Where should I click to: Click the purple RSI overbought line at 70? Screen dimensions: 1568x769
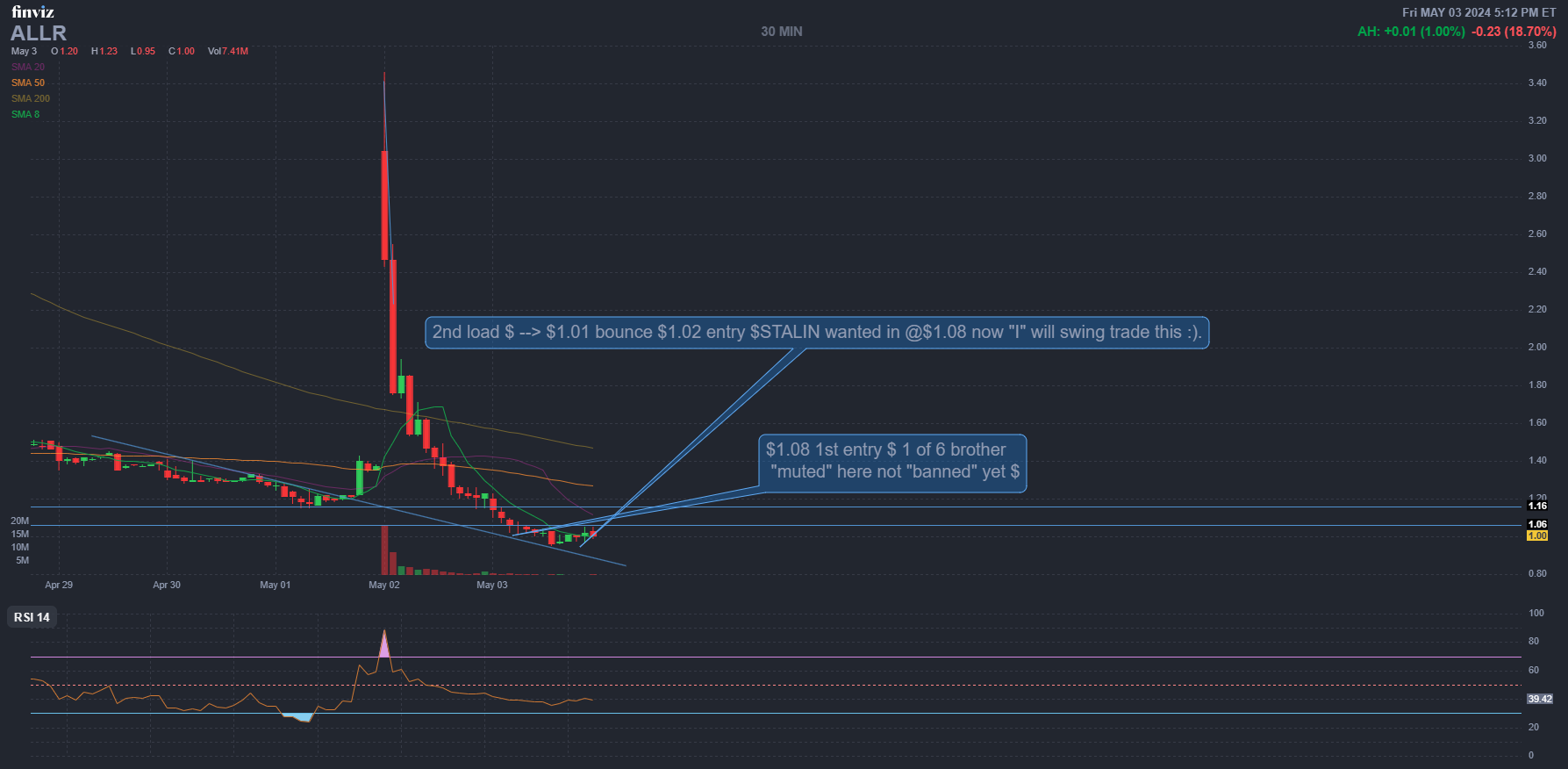coord(790,657)
